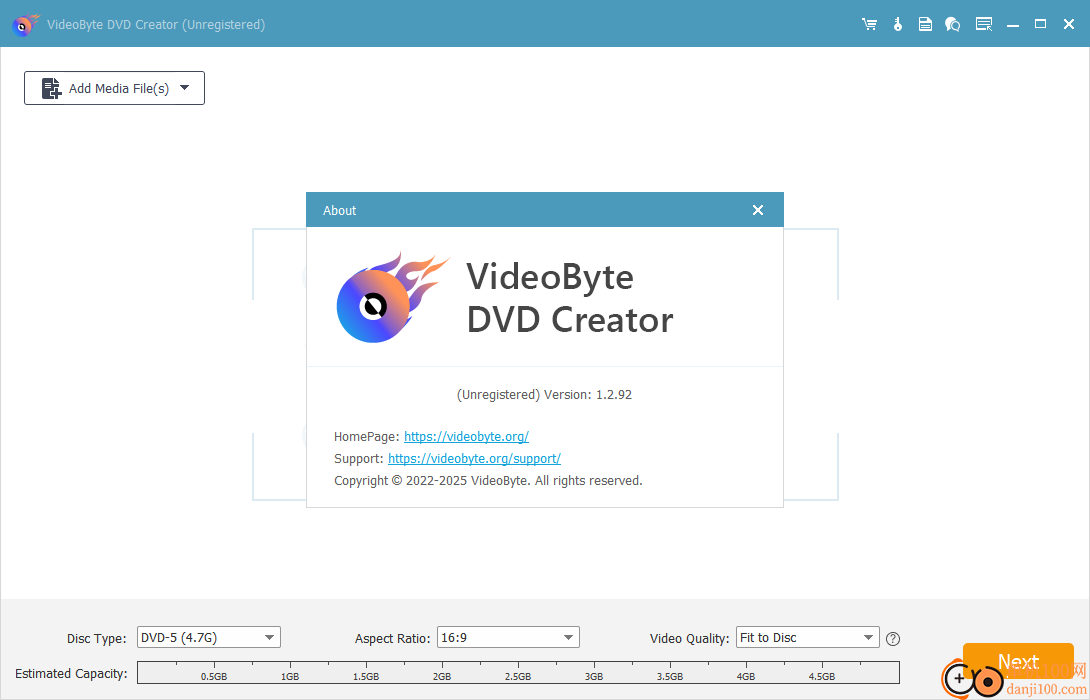Click the Copyright 2022-2025 VideoByte text
Image resolution: width=1090 pixels, height=700 pixels.
488,481
